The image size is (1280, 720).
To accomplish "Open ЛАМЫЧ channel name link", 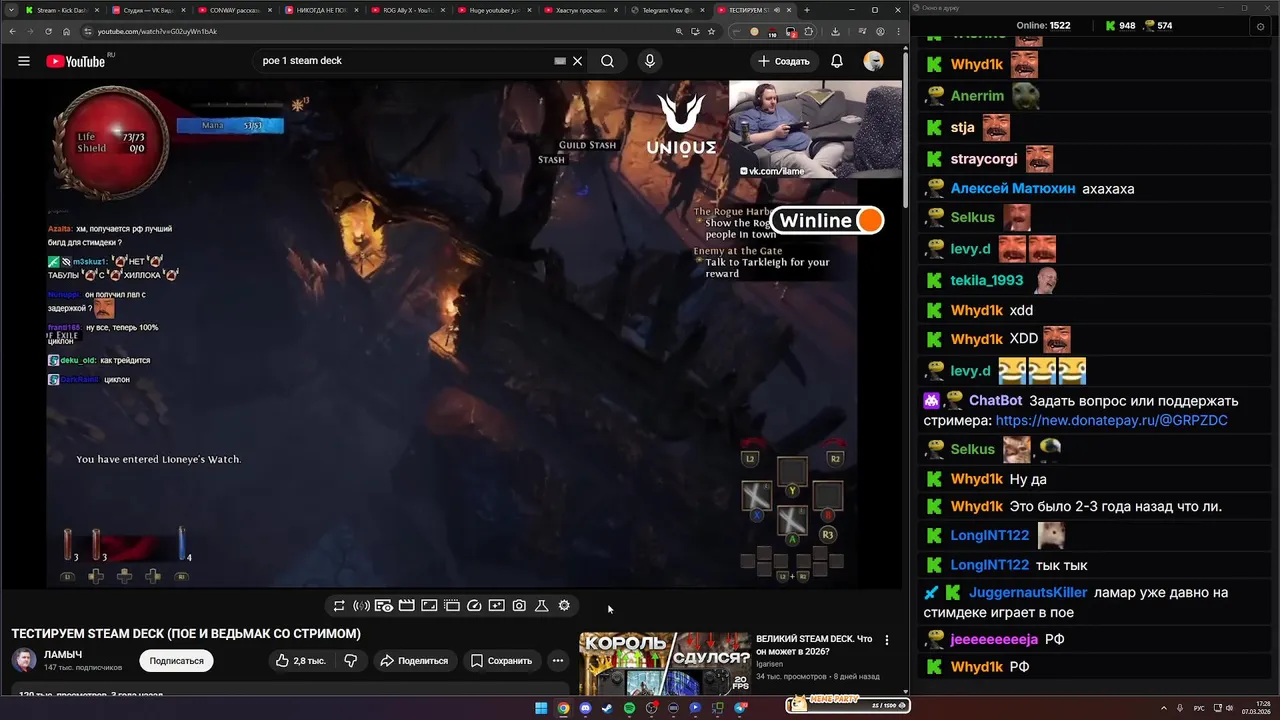I will pyautogui.click(x=63, y=655).
